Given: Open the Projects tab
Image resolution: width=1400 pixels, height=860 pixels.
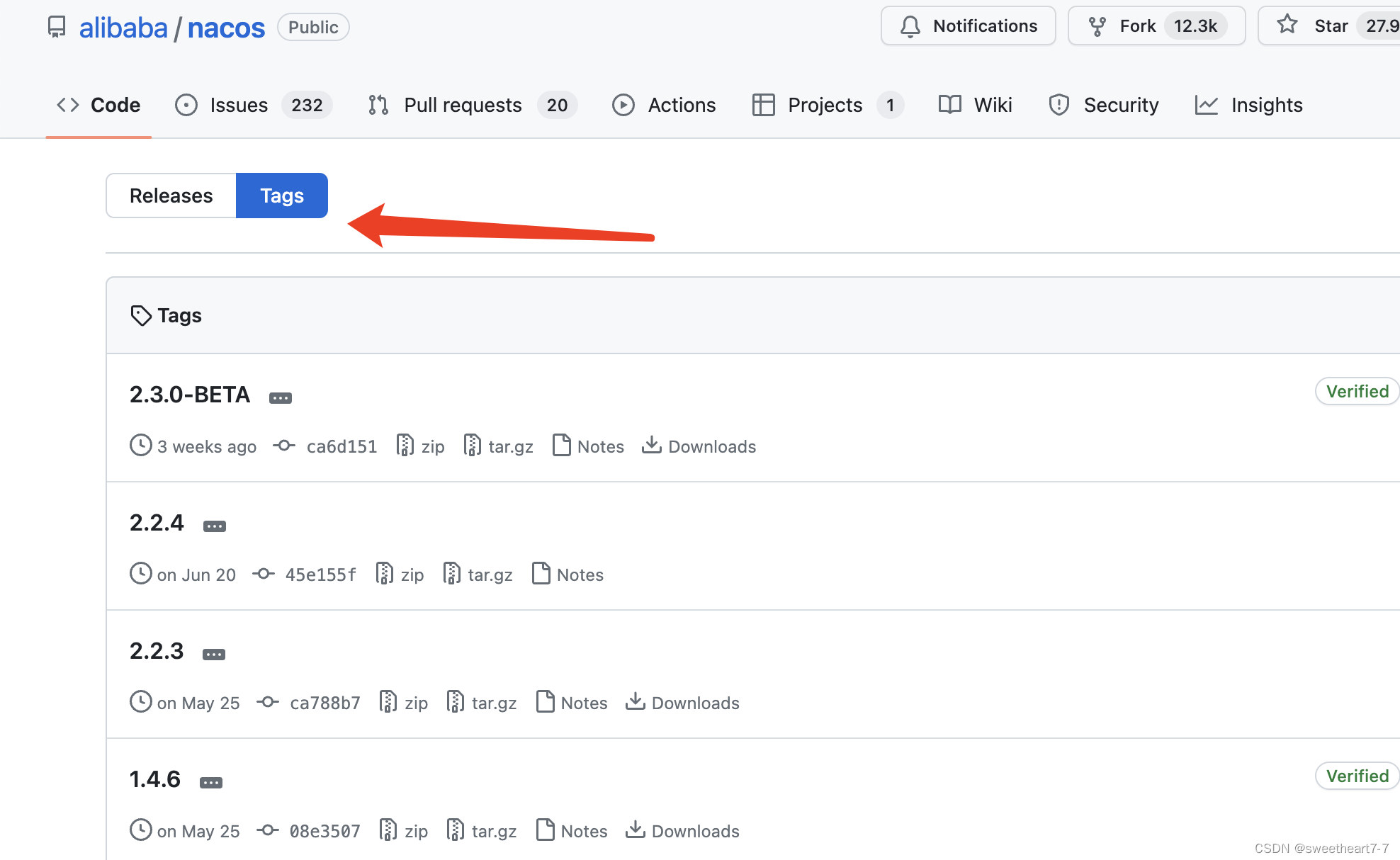Looking at the screenshot, I should [827, 105].
